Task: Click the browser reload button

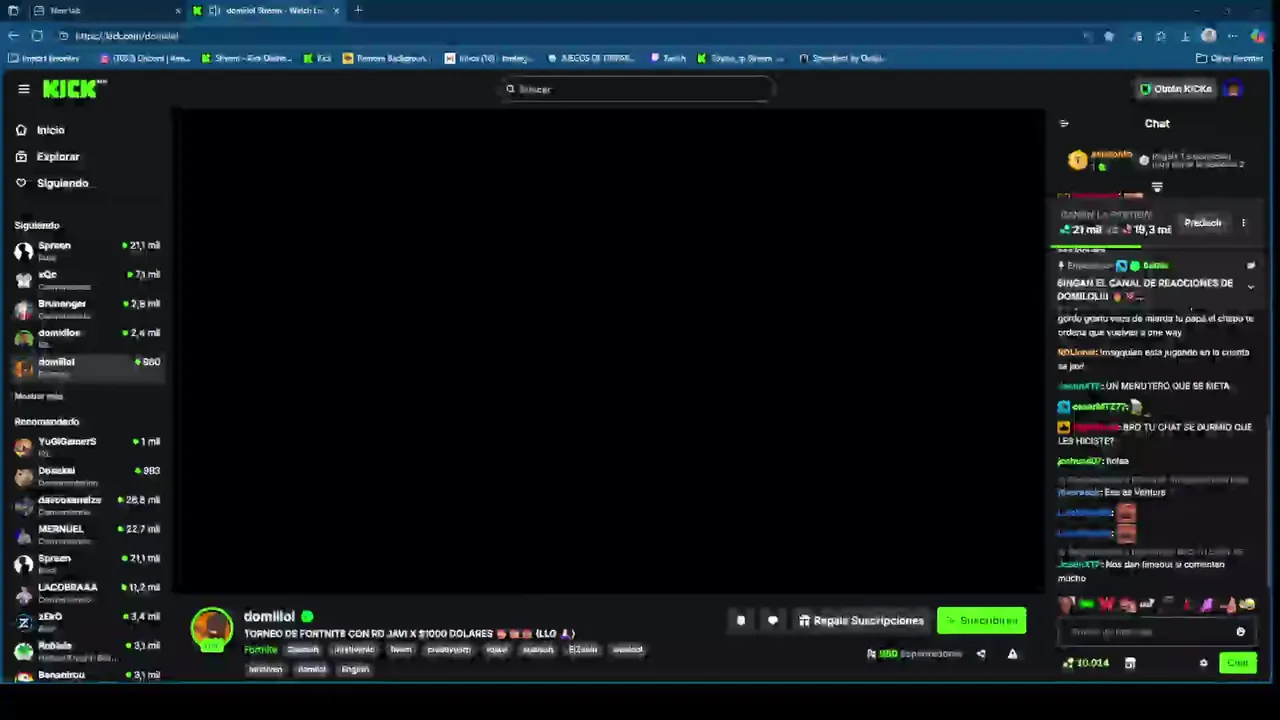Action: [x=37, y=36]
